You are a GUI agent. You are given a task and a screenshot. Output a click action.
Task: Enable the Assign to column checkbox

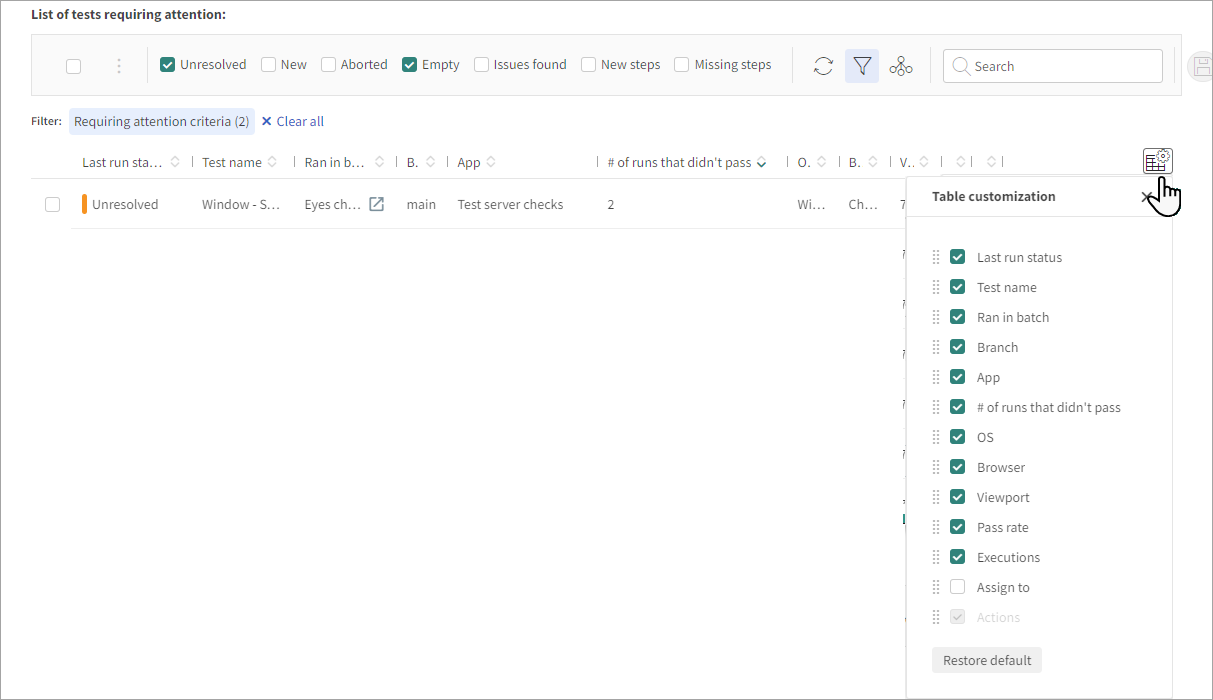[x=957, y=587]
